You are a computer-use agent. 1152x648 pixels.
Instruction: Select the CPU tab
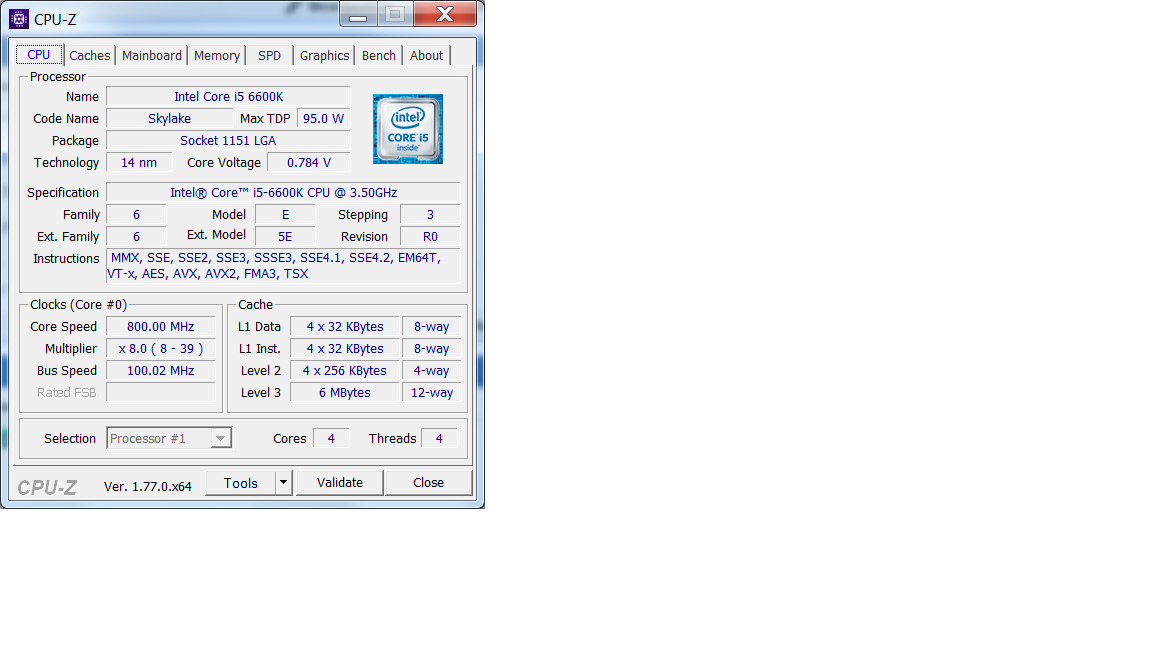pos(39,54)
